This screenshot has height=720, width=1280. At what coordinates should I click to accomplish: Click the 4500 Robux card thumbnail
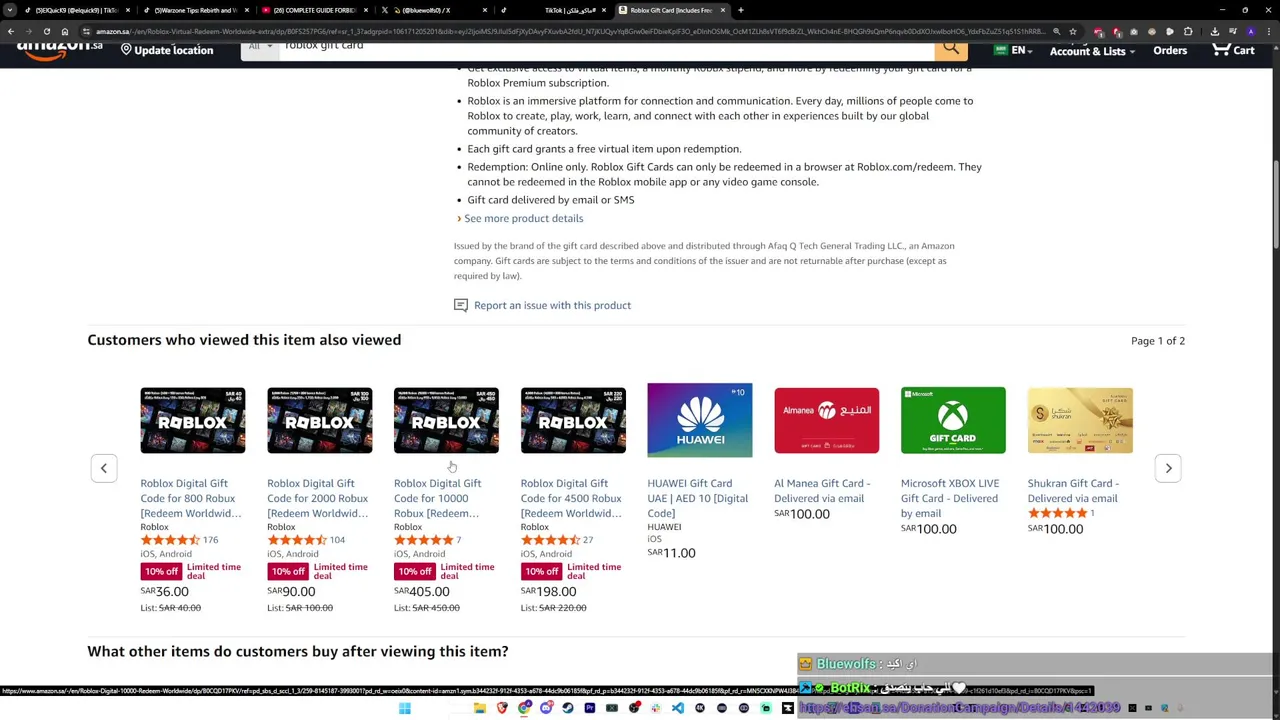coord(573,420)
